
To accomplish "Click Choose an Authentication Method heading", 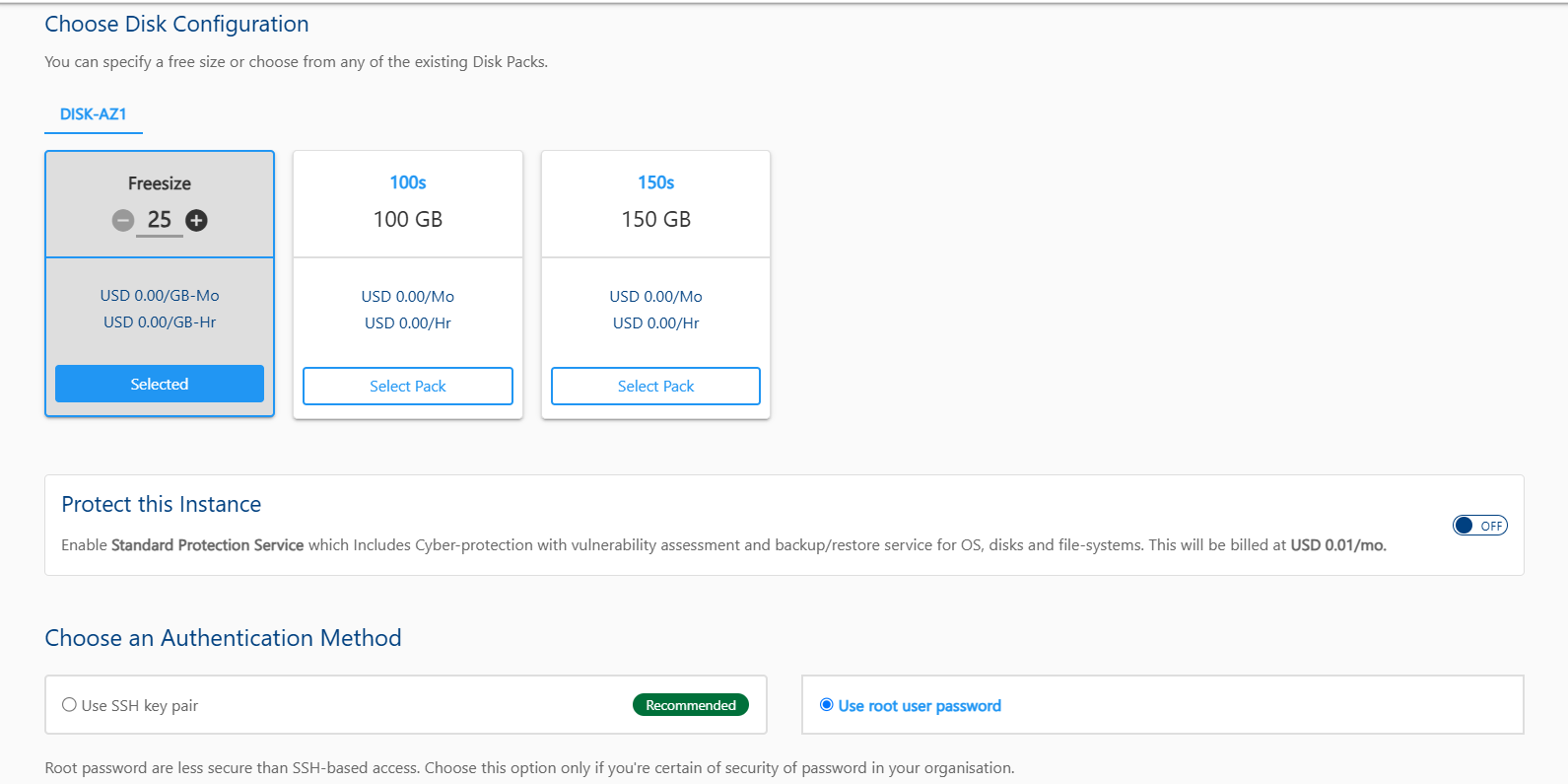I will tap(223, 638).
